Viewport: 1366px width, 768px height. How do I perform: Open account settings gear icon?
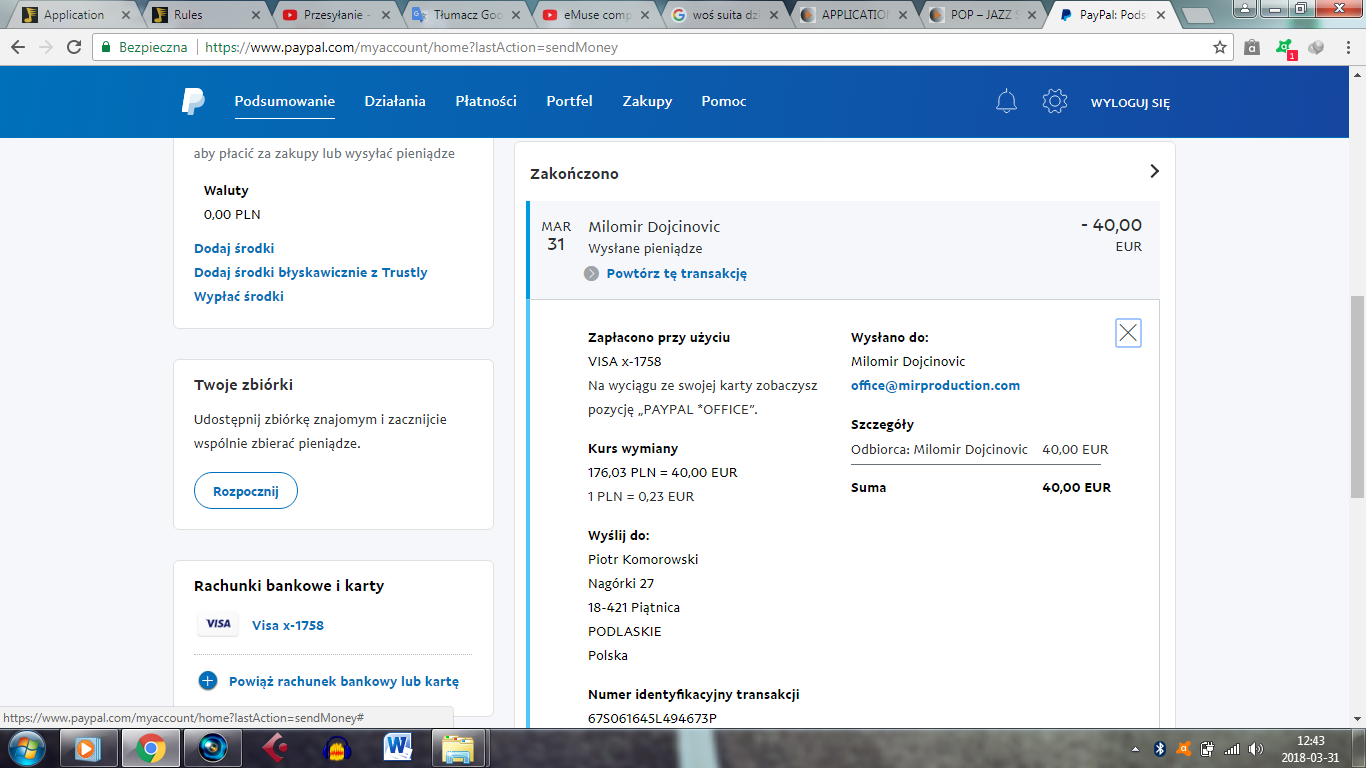pos(1054,101)
